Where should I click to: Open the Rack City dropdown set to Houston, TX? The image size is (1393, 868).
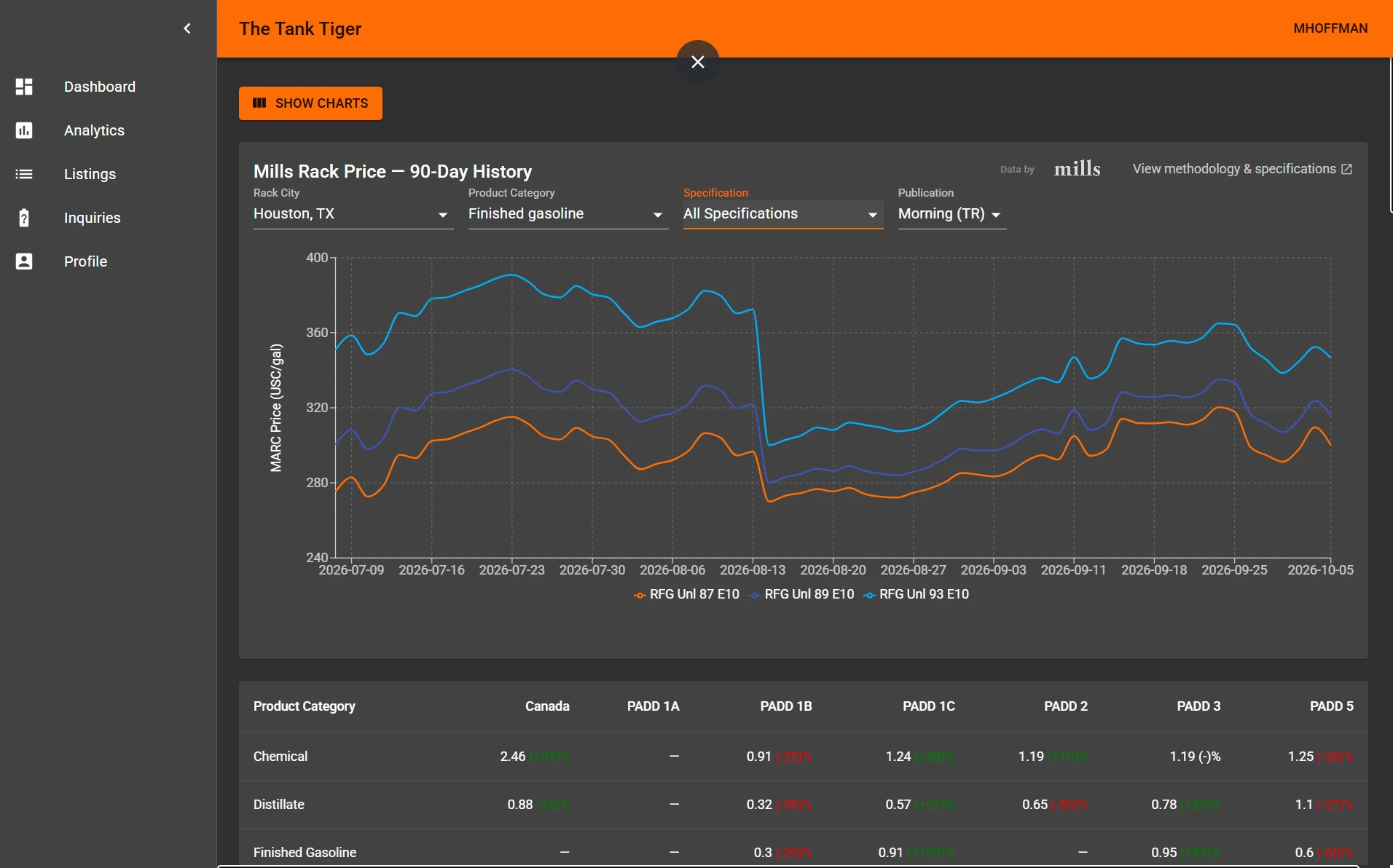coord(353,214)
